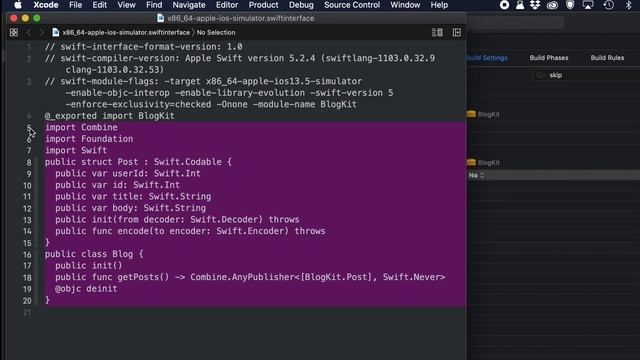Open the Debug menu
Viewport: 640px width, 360px height.
[301, 5]
